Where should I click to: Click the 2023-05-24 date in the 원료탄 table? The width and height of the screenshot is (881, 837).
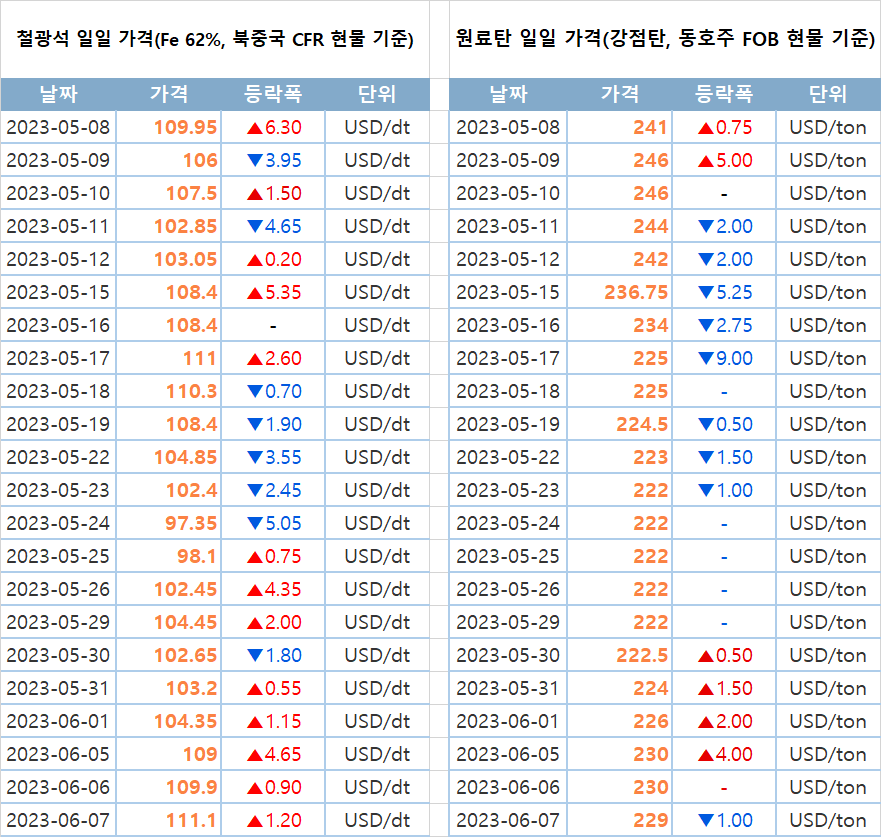click(508, 523)
